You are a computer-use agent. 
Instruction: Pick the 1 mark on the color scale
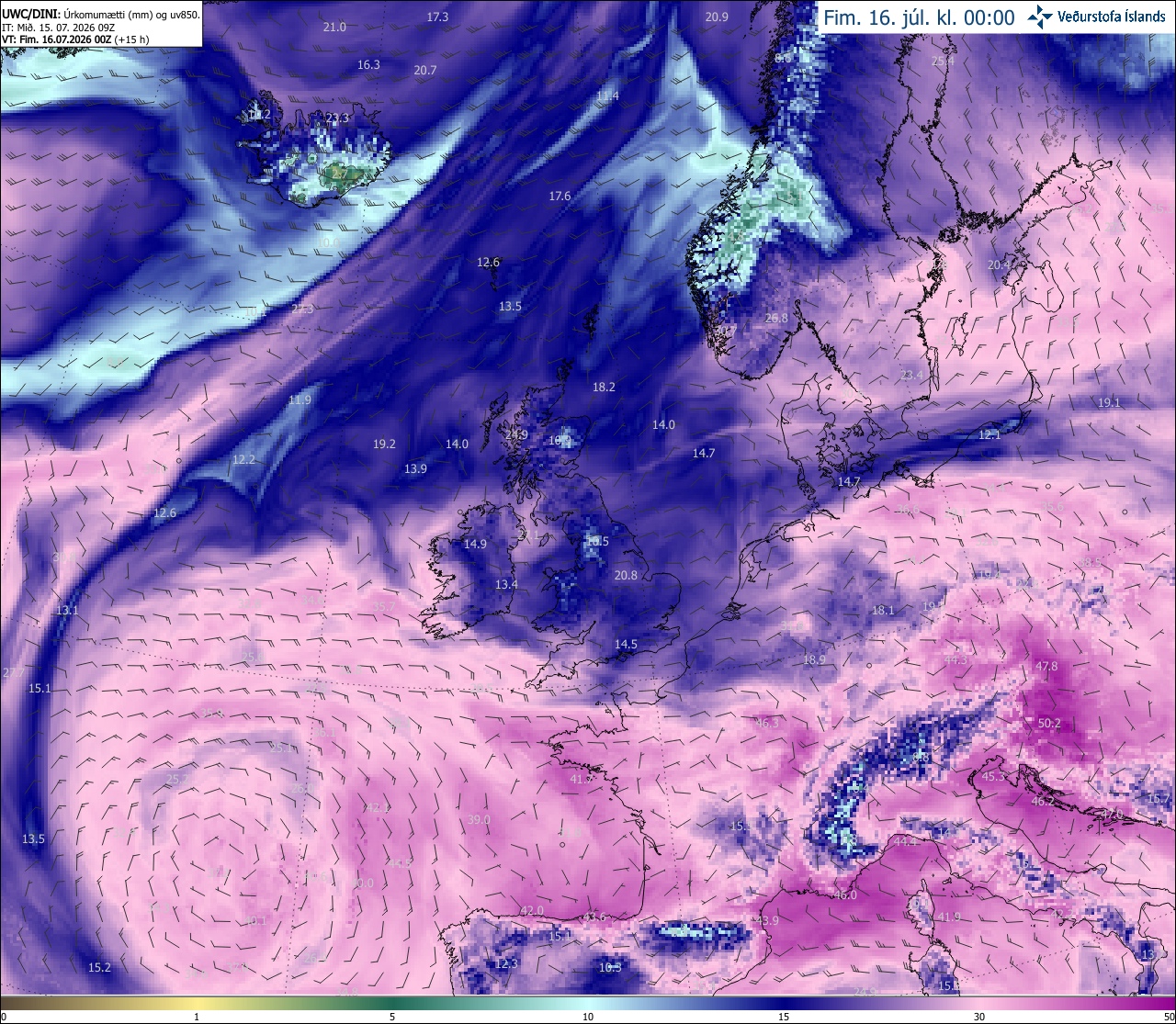pos(197,1017)
